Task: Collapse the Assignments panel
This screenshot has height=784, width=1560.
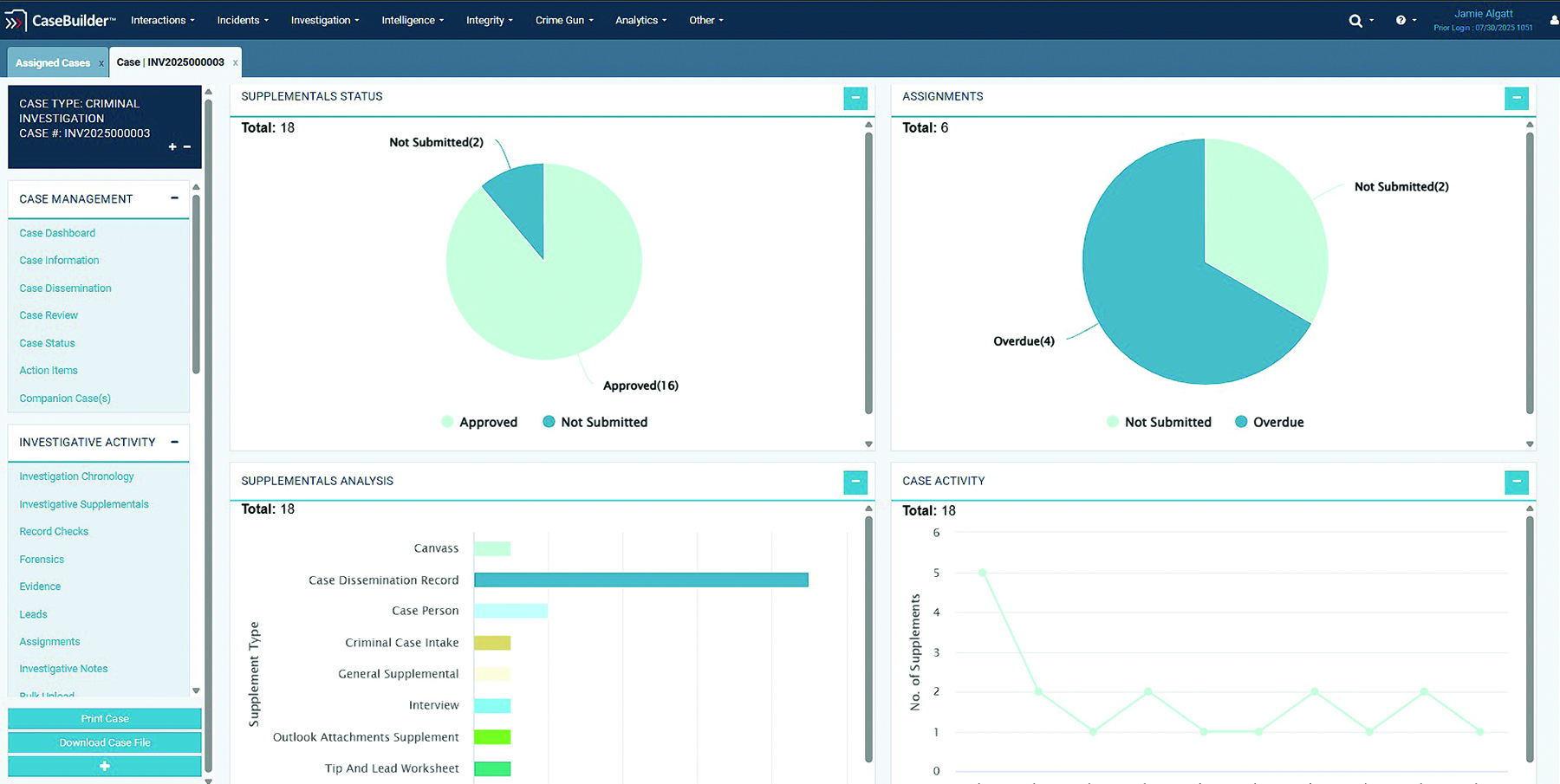Action: pyautogui.click(x=1516, y=98)
